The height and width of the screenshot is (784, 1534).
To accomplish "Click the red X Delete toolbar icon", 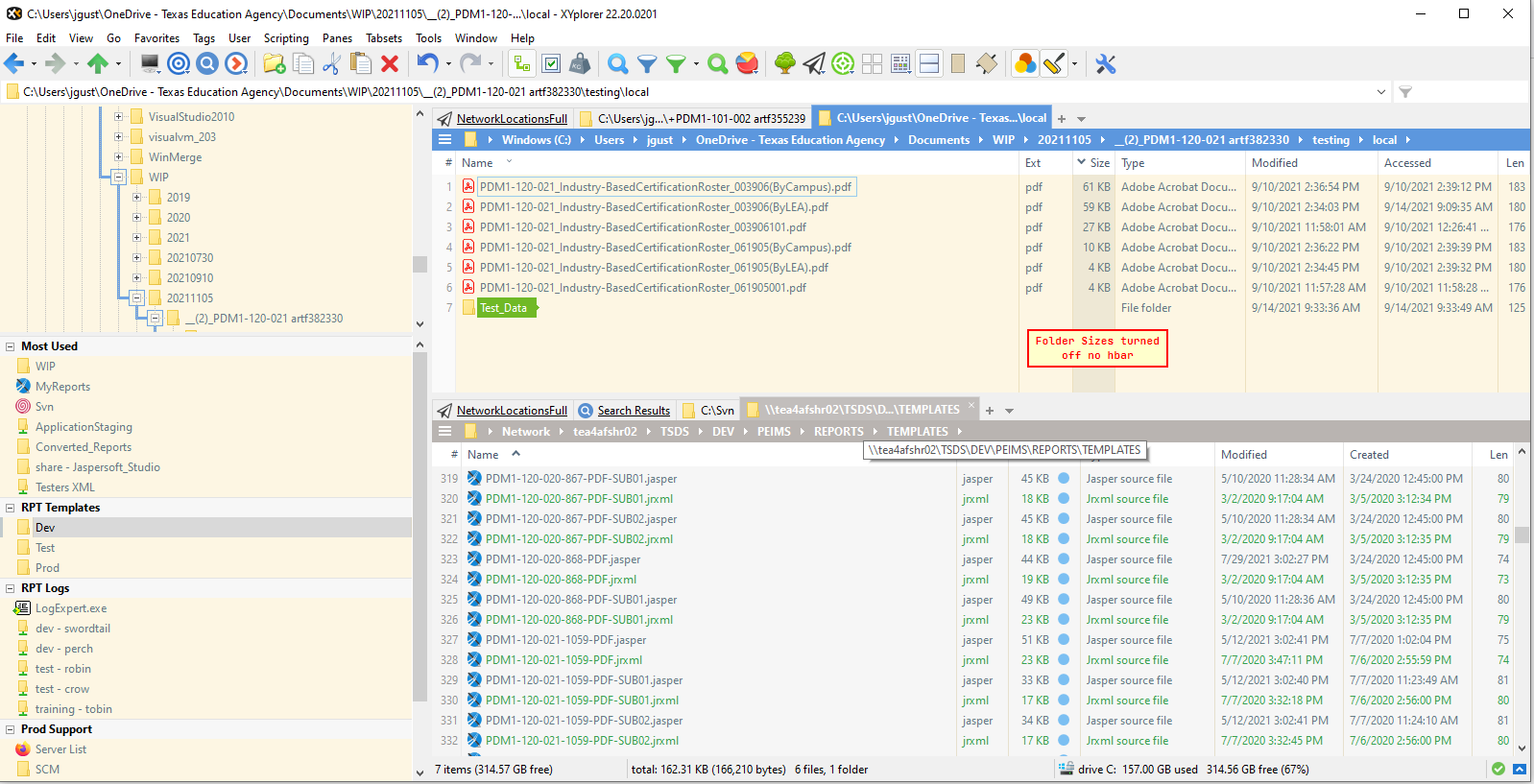I will [390, 64].
